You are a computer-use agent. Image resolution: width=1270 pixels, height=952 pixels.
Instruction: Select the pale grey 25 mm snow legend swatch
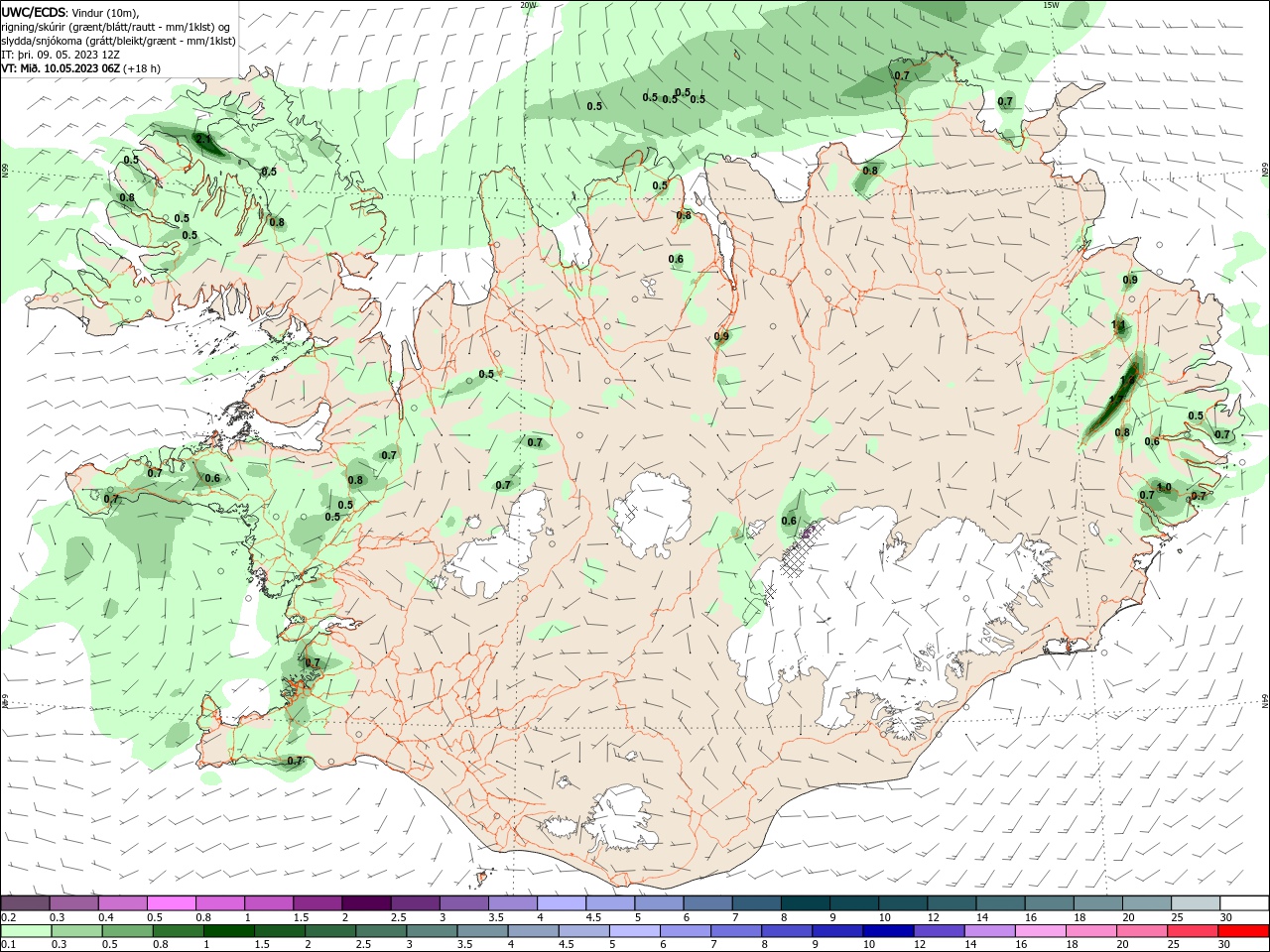click(1196, 903)
